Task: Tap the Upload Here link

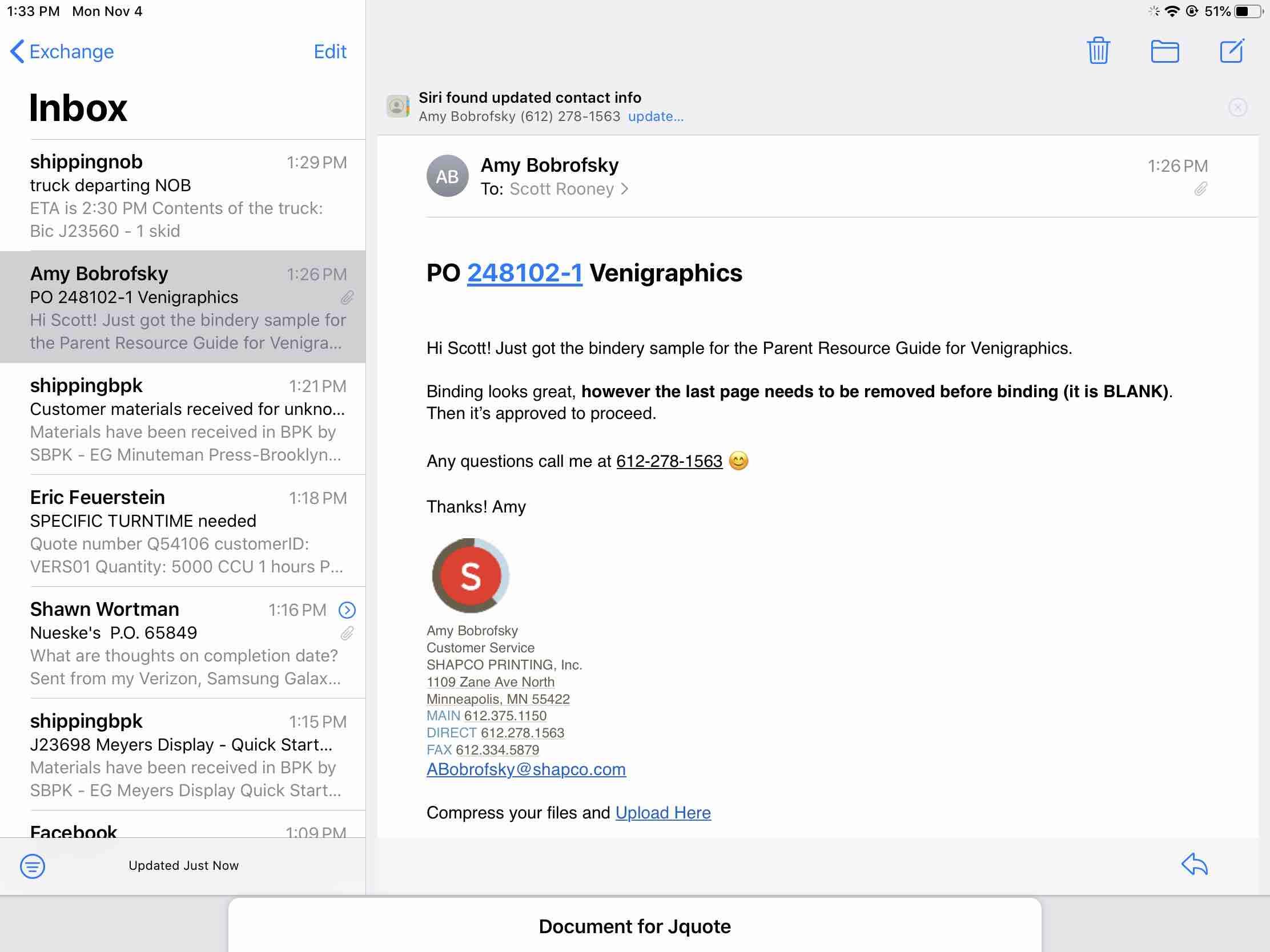Action: [662, 813]
